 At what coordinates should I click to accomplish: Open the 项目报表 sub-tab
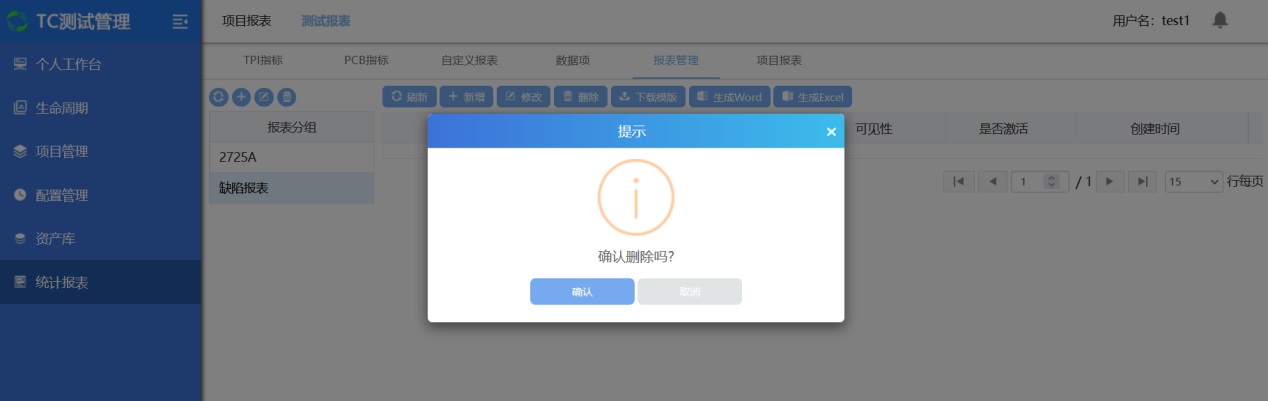click(x=779, y=60)
